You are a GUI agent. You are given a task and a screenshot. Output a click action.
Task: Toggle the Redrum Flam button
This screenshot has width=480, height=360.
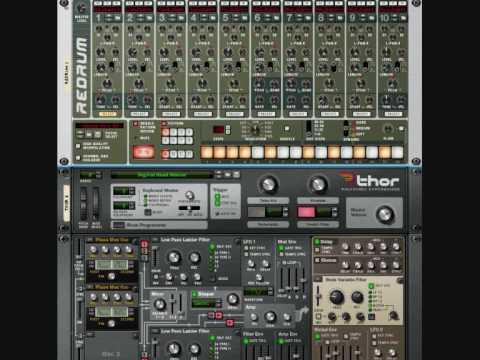pos(402,128)
